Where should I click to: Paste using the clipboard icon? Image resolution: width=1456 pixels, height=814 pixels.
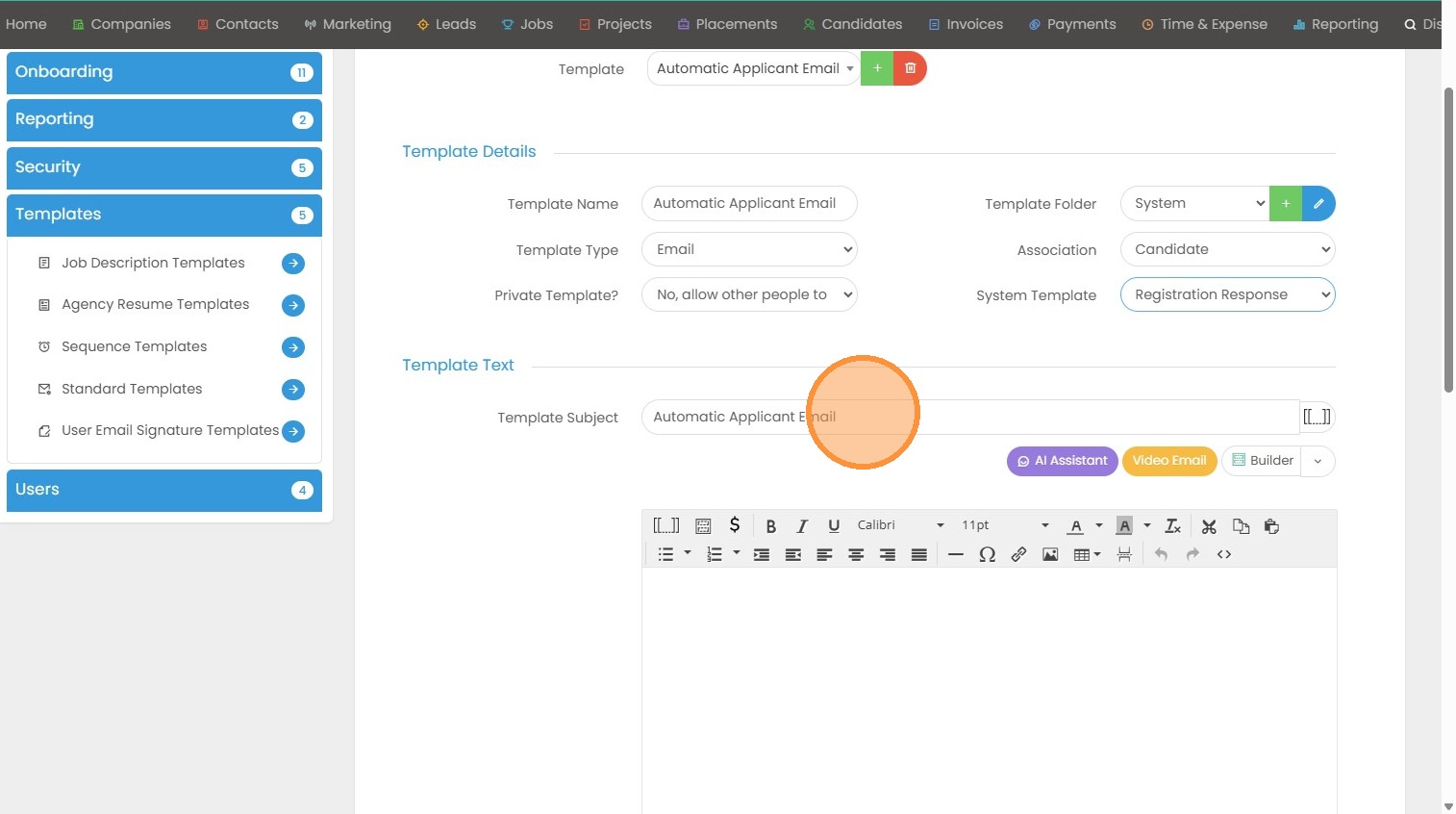tap(1271, 526)
